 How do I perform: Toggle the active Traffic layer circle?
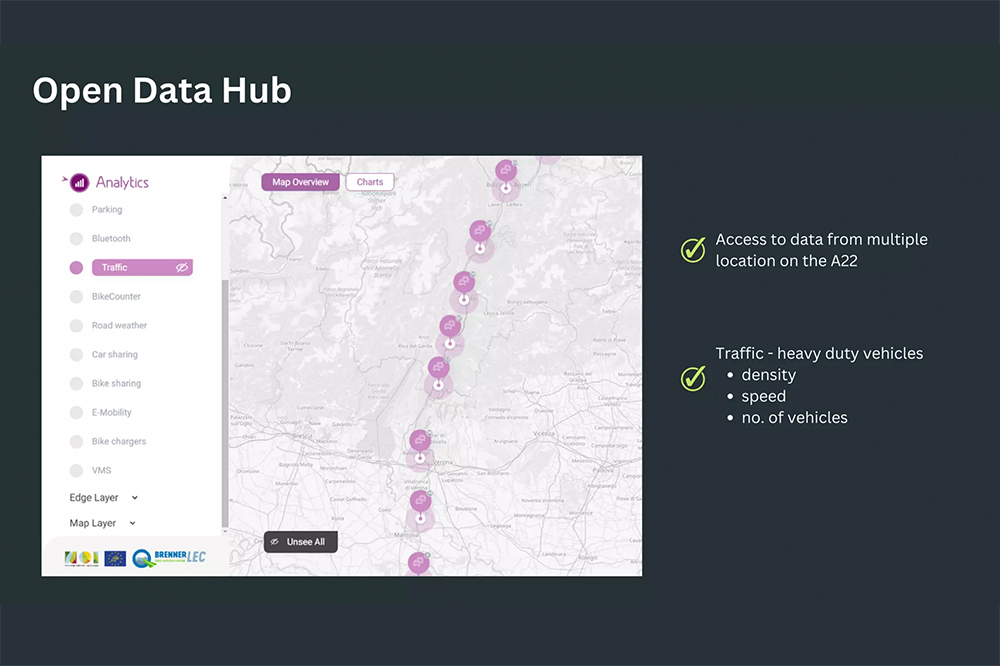tap(77, 267)
